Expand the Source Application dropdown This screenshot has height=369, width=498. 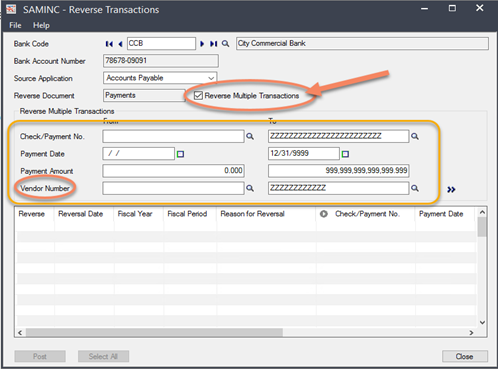tap(211, 78)
